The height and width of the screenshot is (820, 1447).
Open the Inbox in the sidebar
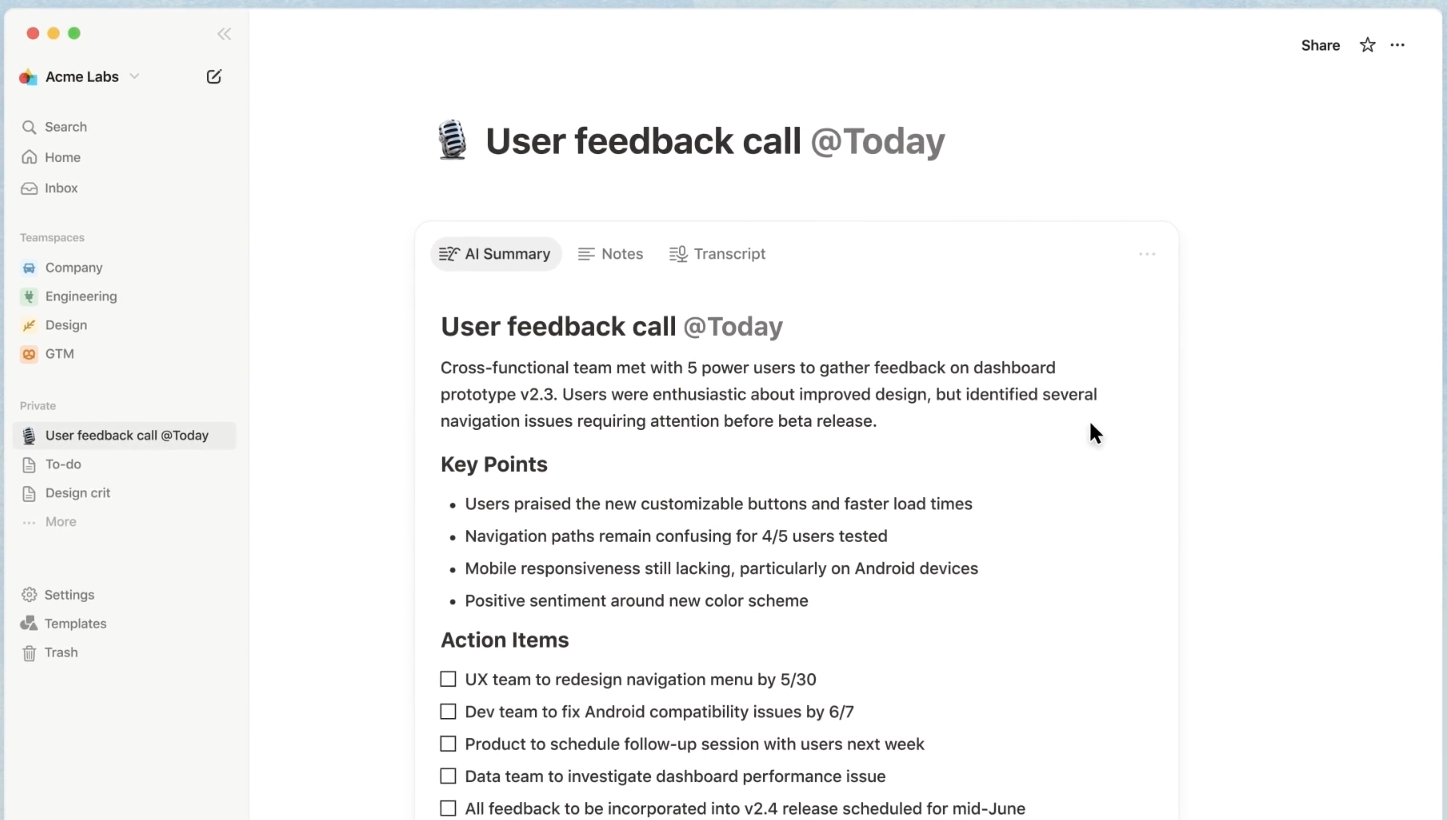(60, 188)
